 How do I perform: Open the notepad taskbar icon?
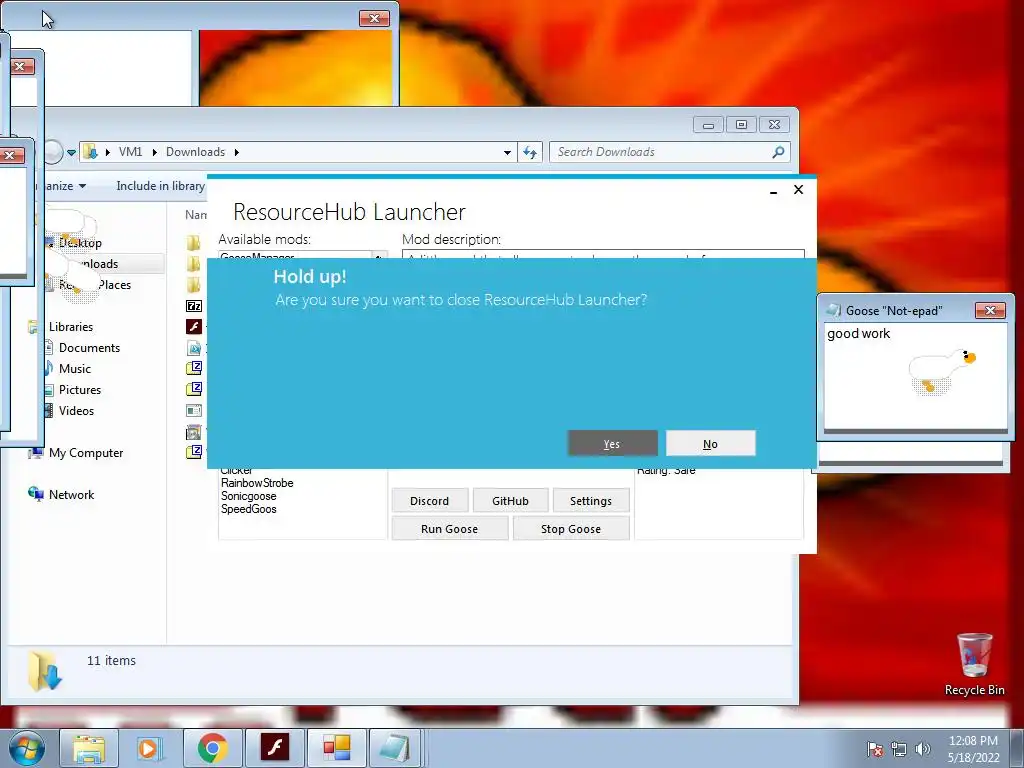click(x=396, y=748)
